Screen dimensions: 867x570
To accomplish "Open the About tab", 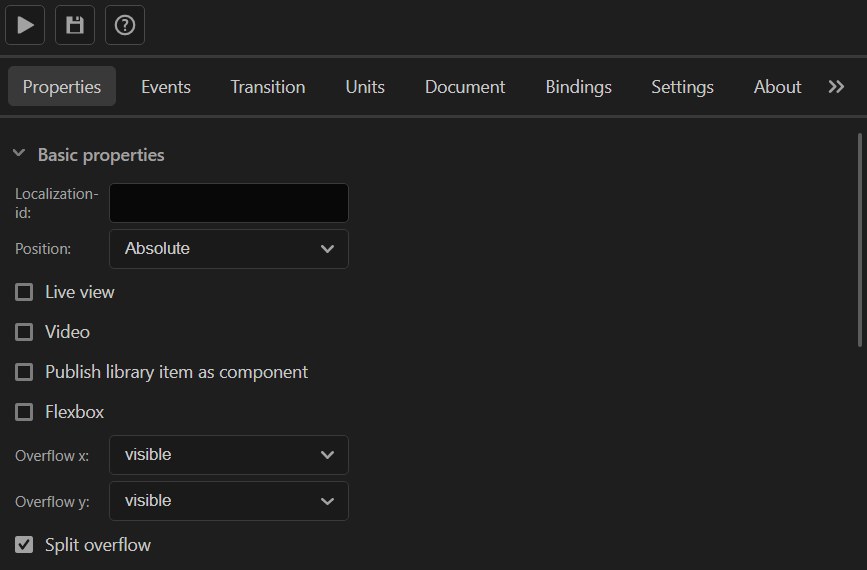I will 777,87.
